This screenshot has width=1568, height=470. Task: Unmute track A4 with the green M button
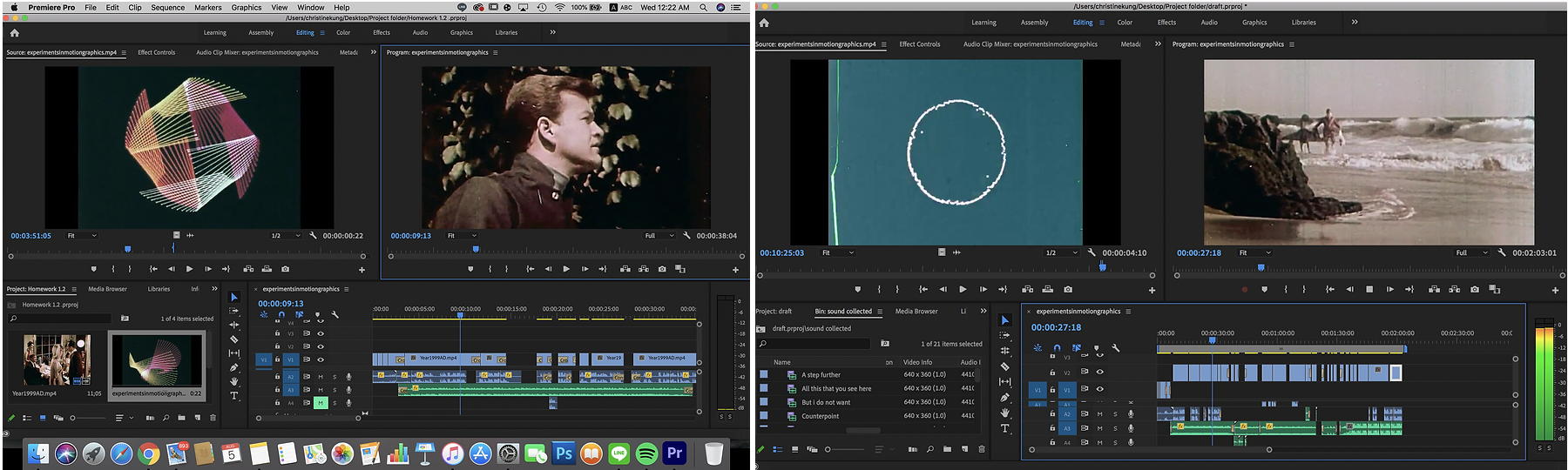(321, 403)
